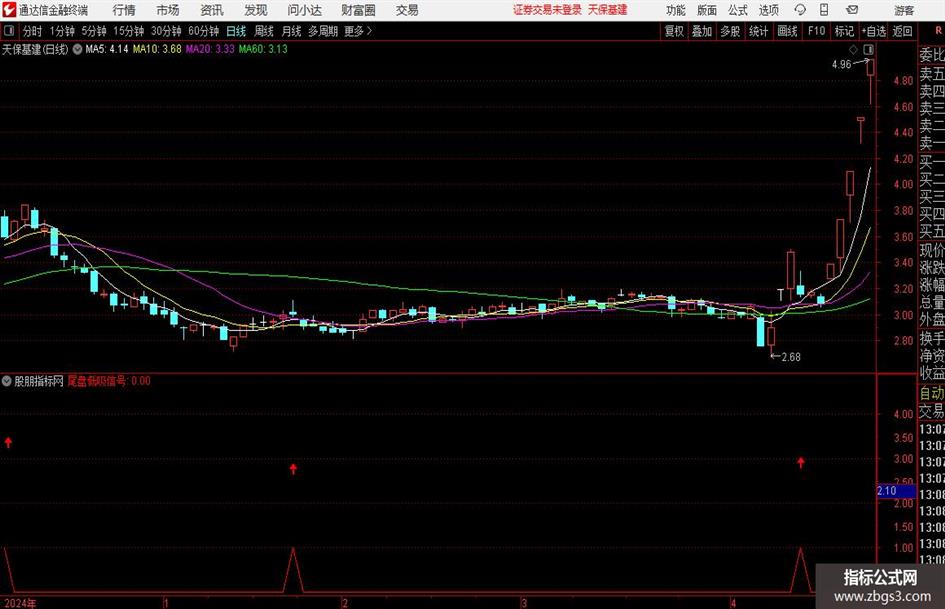Open the 行情 menu

tap(124, 10)
